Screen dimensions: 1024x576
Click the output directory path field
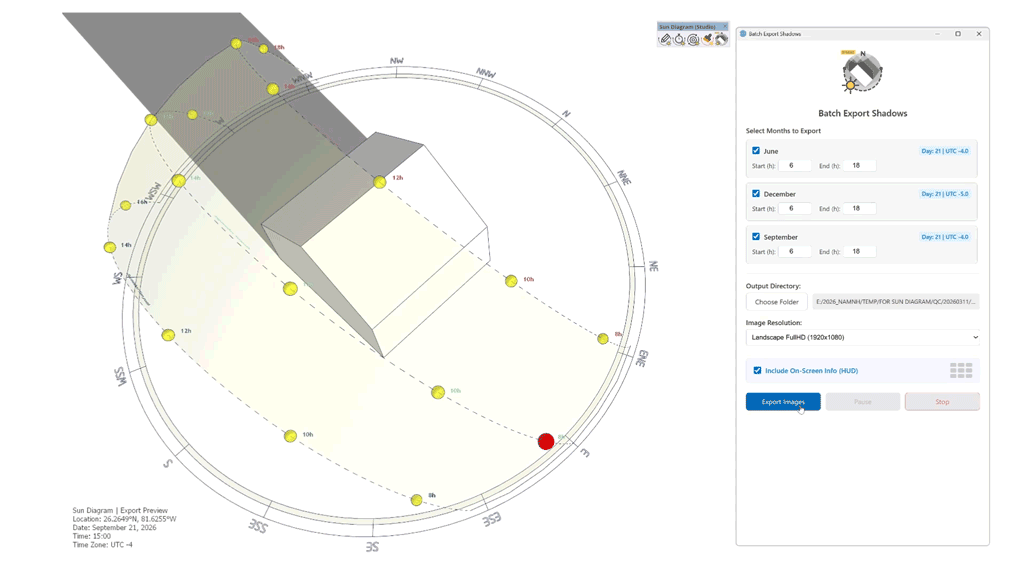coord(895,302)
